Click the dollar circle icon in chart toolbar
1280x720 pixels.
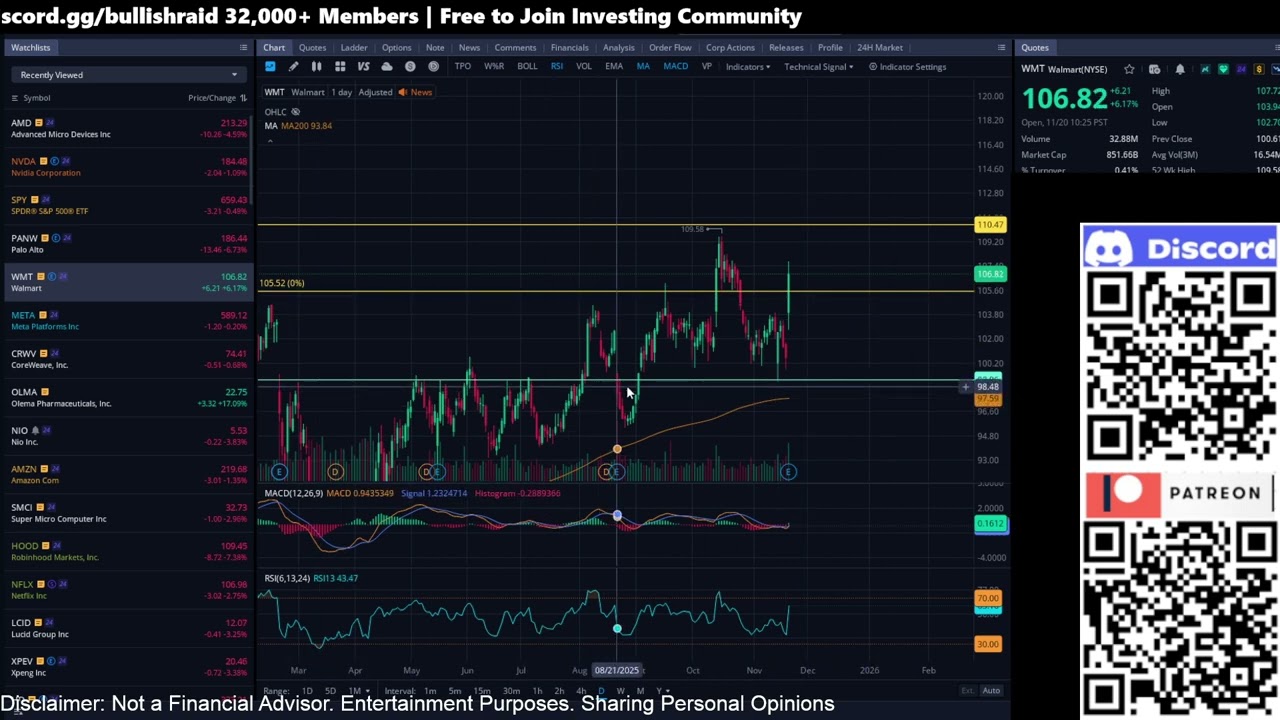click(x=410, y=67)
